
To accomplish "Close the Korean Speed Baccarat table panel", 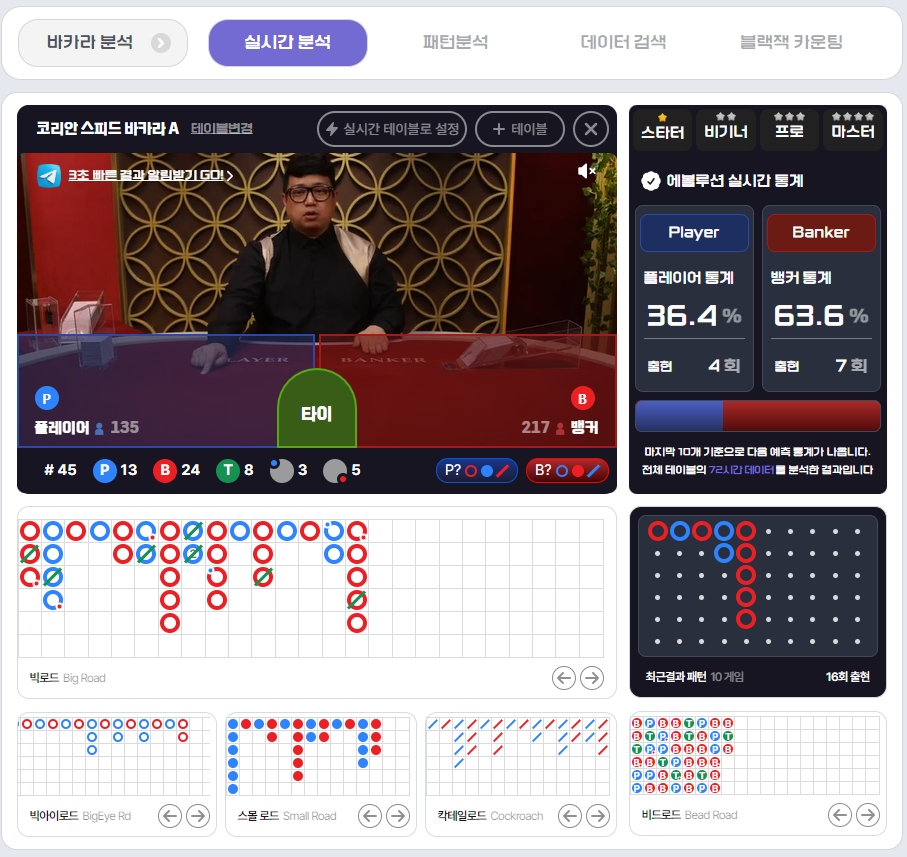I will [x=591, y=129].
